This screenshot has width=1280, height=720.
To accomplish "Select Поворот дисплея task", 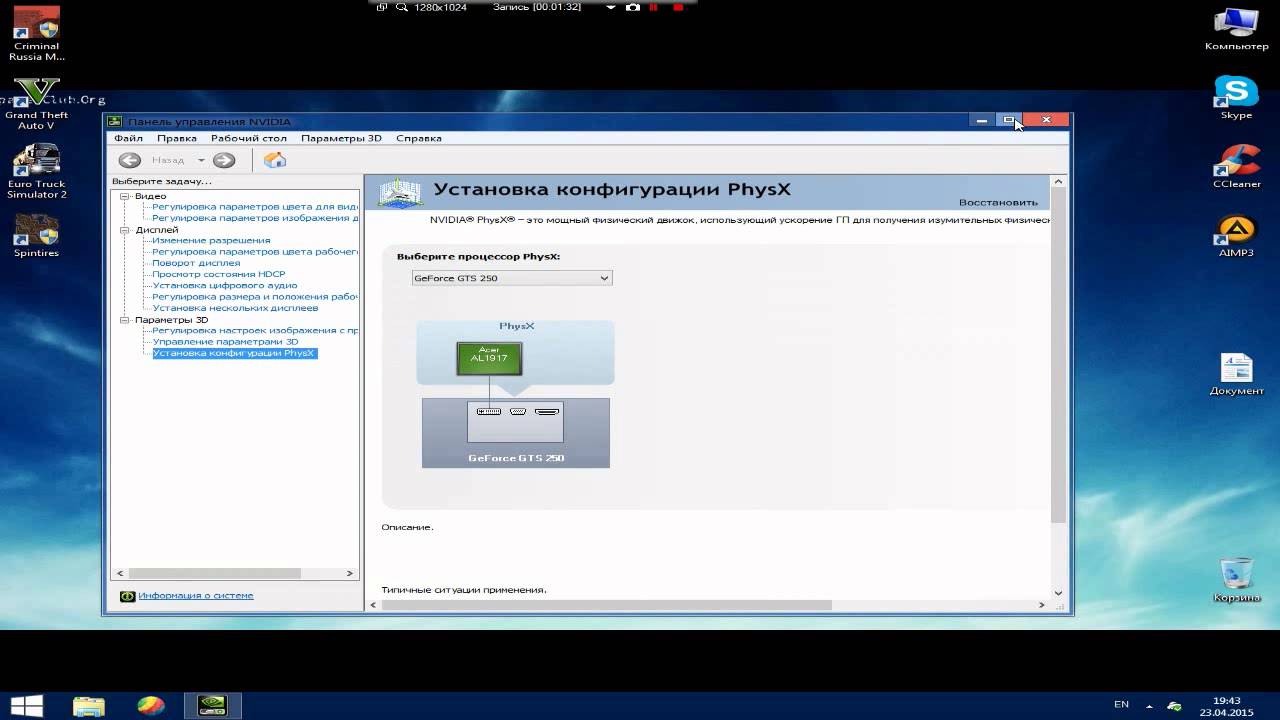I will (x=196, y=263).
